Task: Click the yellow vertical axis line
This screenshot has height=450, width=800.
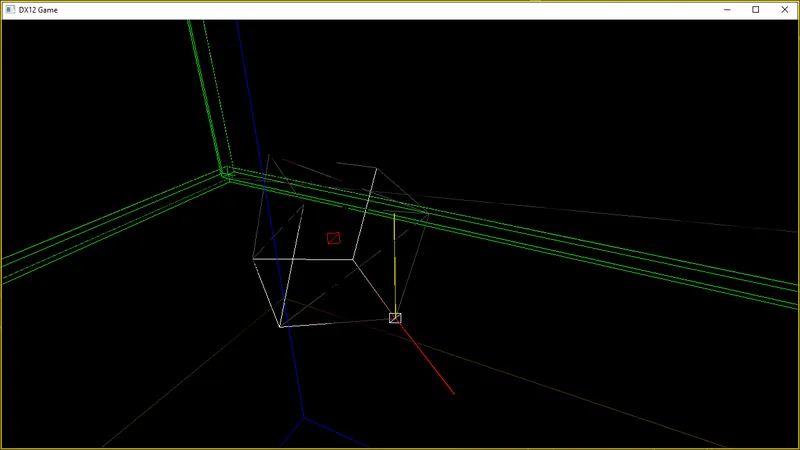Action: (394, 263)
